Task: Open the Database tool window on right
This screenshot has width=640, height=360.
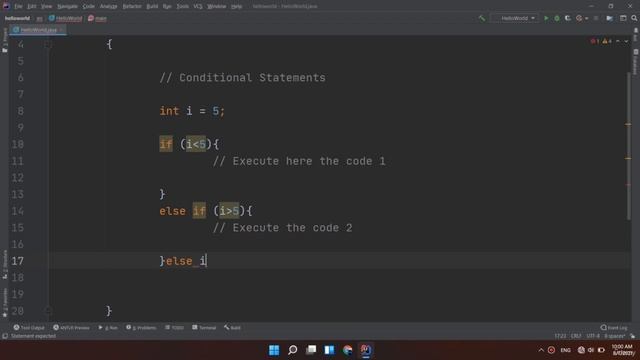Action: [636, 61]
